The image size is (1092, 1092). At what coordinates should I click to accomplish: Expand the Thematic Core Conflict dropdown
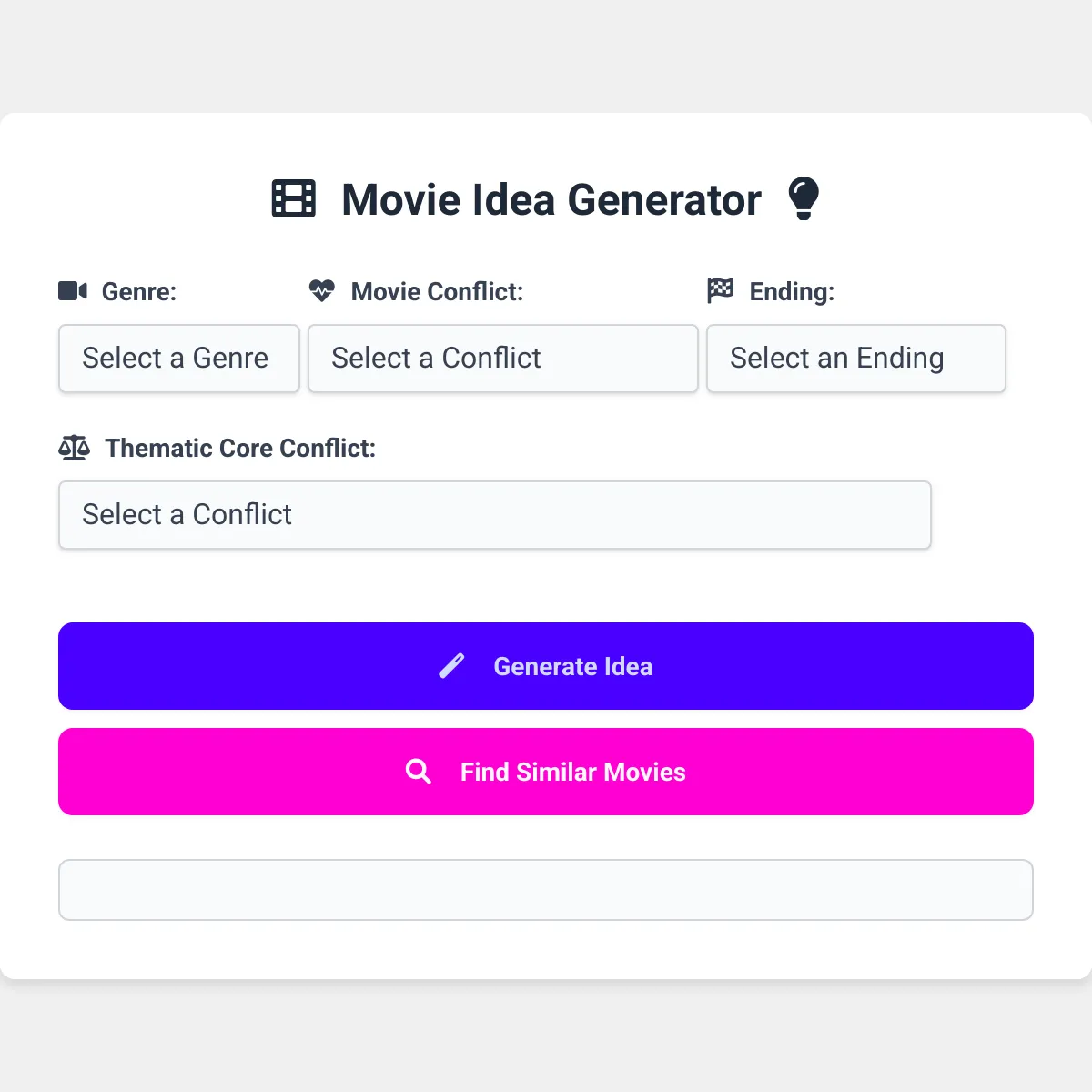[495, 515]
